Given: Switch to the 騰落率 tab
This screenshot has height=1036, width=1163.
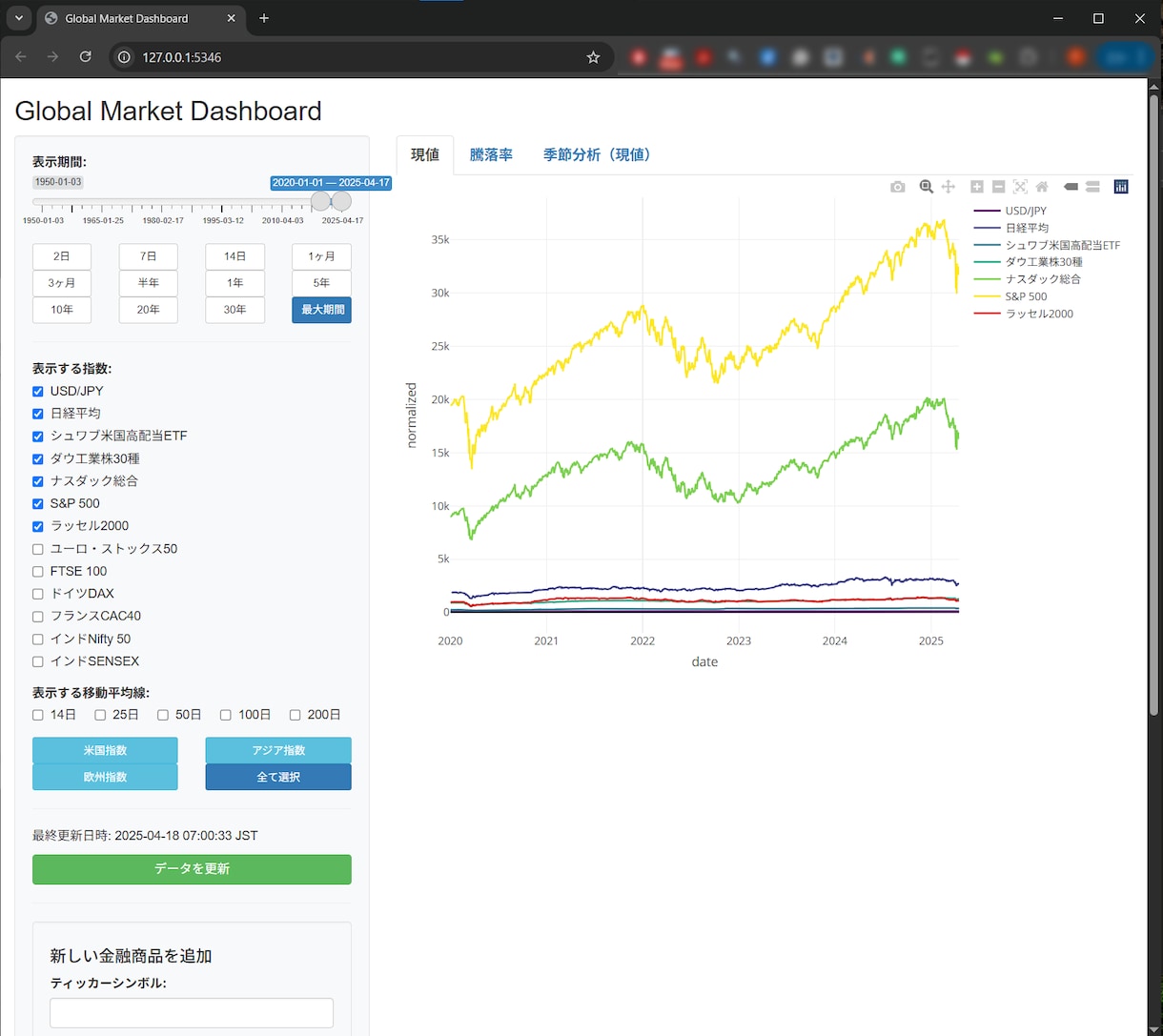Looking at the screenshot, I should pyautogui.click(x=491, y=154).
